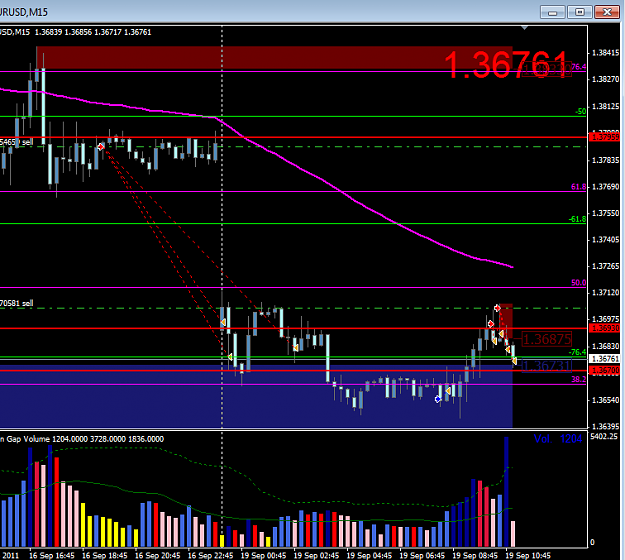Viewport: 625px width, 560px height.
Task: Click the magenta 50.0 Fibonacci label
Action: 578,283
